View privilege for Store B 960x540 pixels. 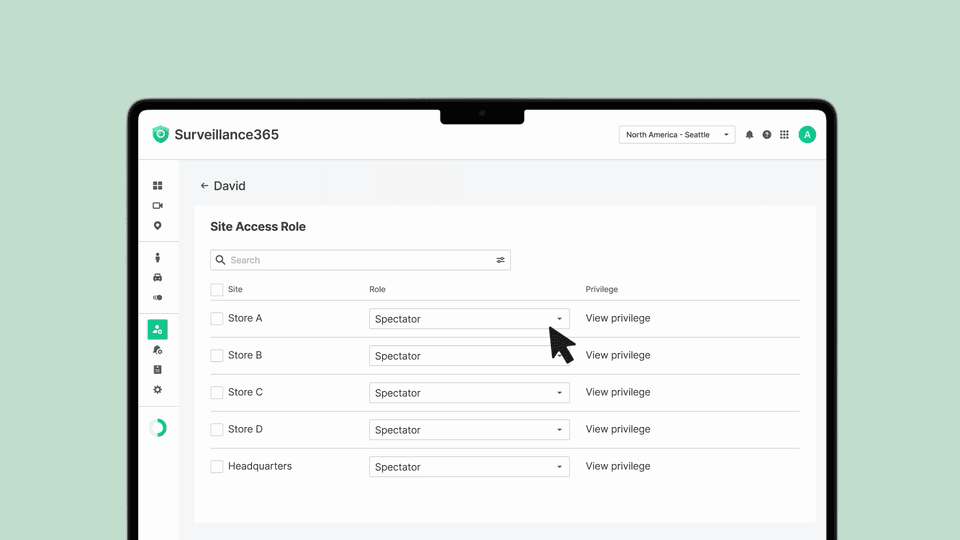coord(618,355)
